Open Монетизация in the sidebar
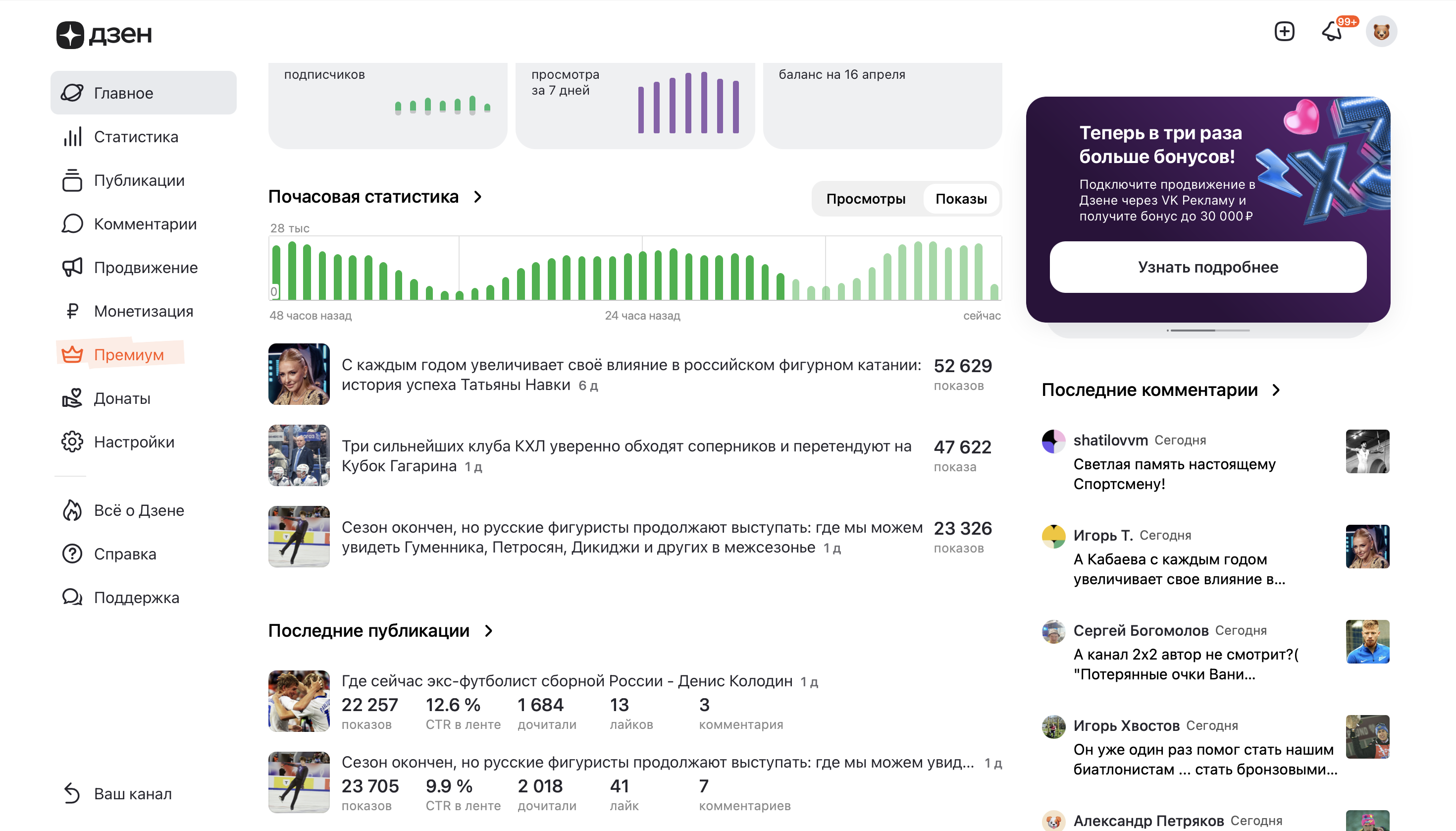 click(x=143, y=311)
